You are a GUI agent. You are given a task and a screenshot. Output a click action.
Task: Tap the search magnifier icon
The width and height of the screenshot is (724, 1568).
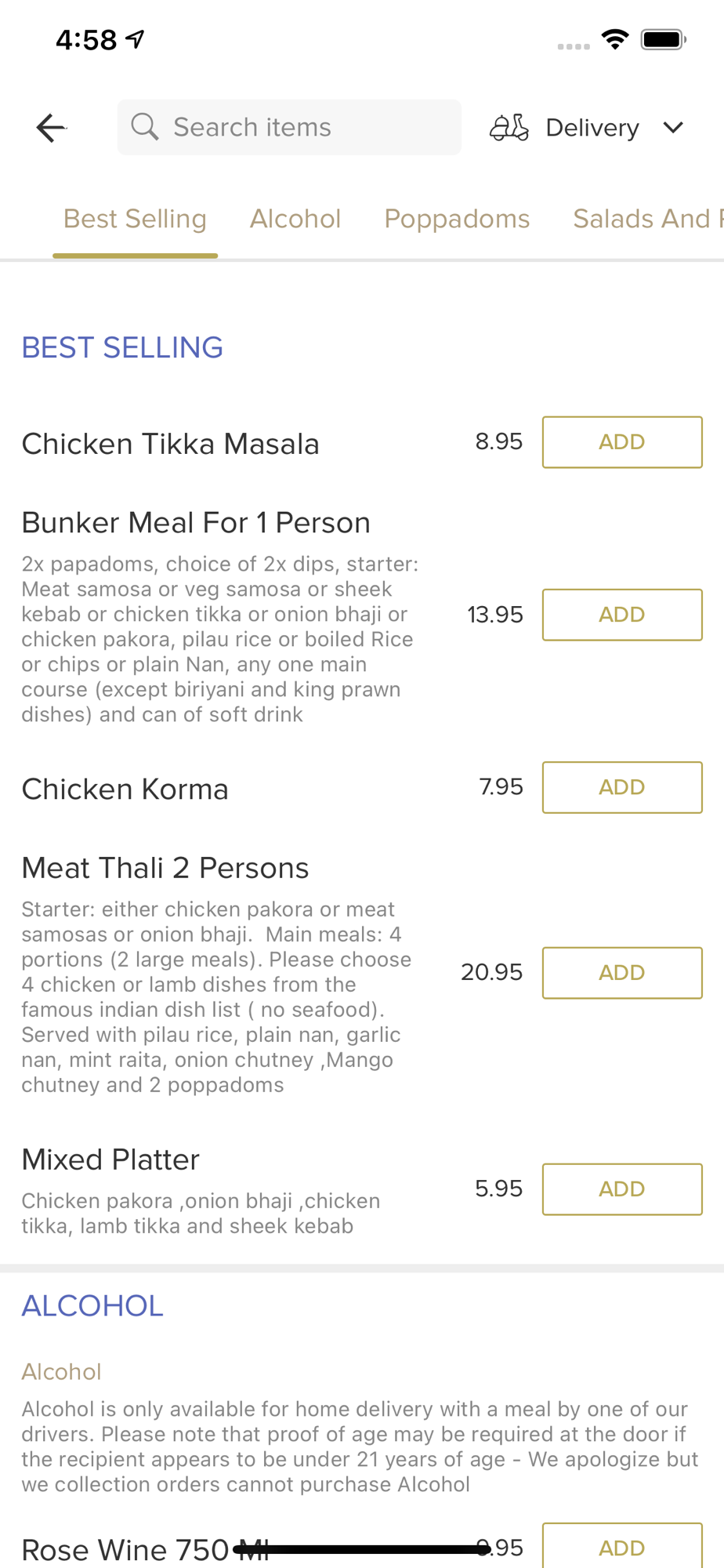point(145,126)
